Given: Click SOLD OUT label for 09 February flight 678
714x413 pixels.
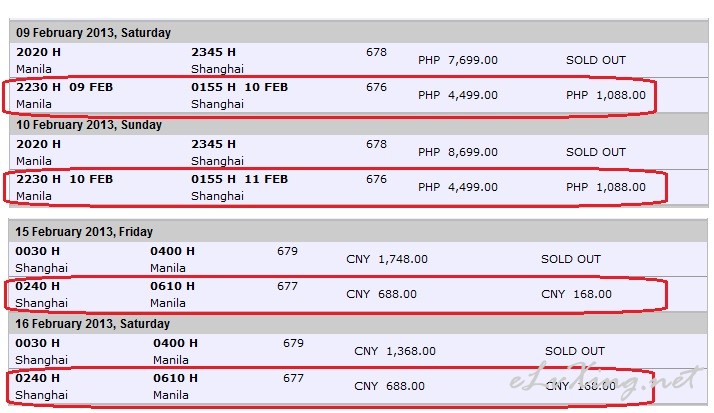Looking at the screenshot, I should (x=596, y=60).
